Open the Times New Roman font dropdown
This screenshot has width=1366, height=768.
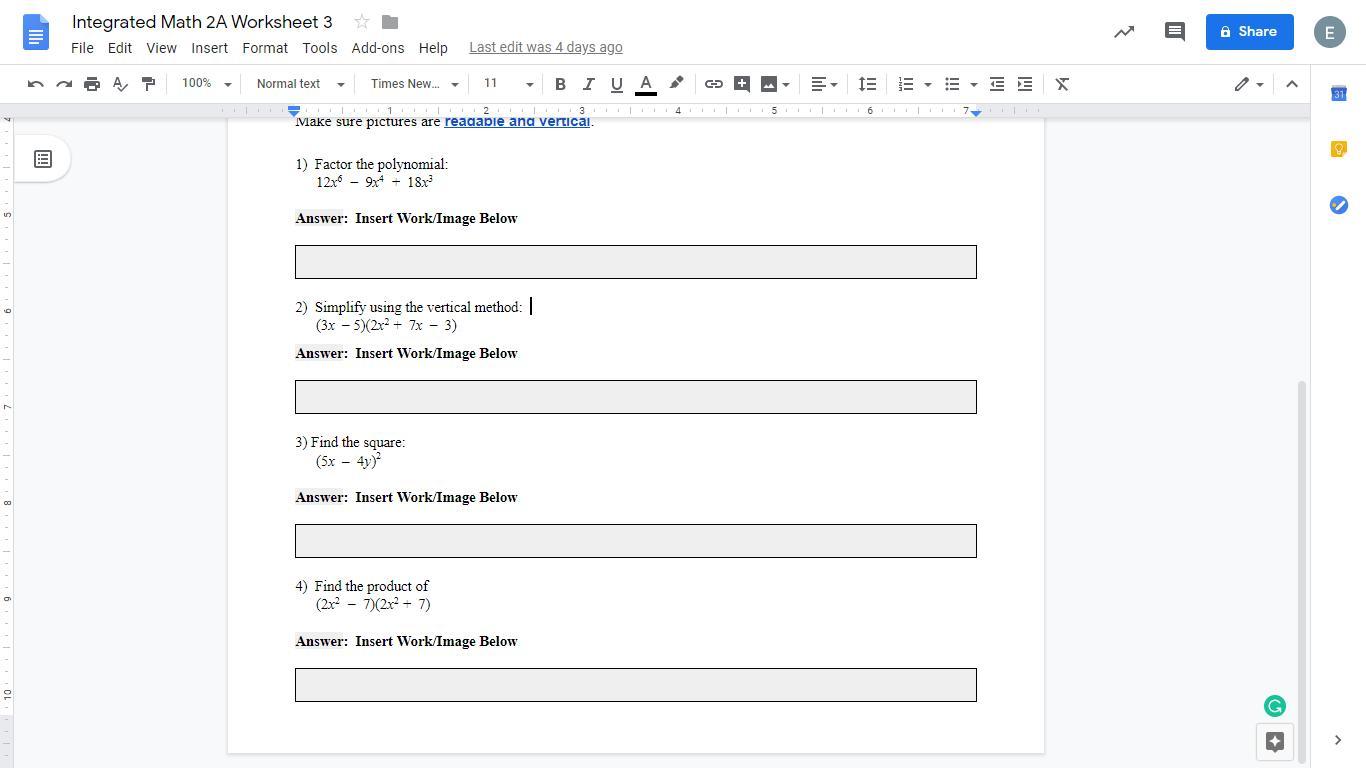coord(414,84)
